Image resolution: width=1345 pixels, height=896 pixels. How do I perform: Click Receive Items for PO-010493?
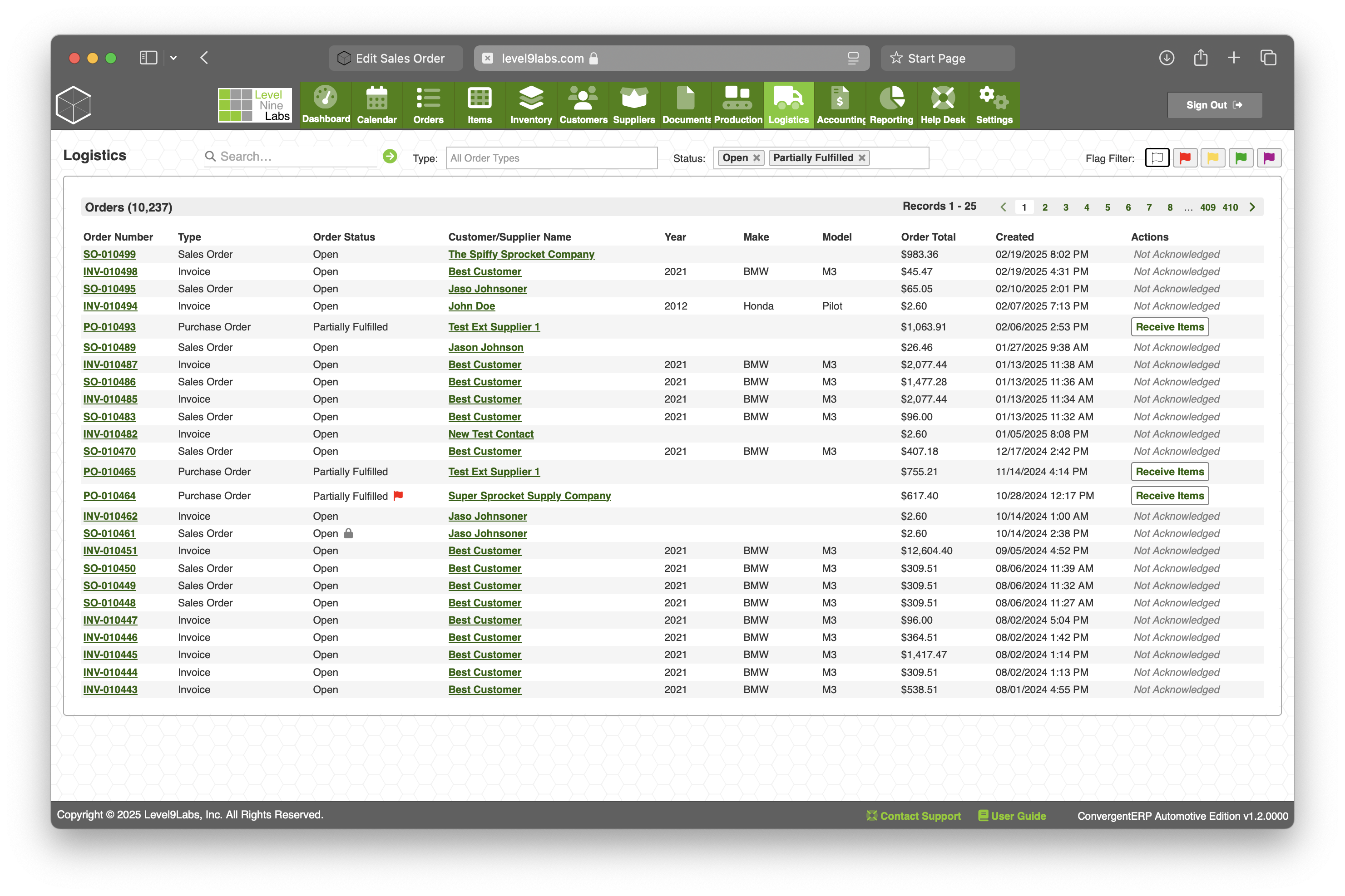[x=1170, y=327]
